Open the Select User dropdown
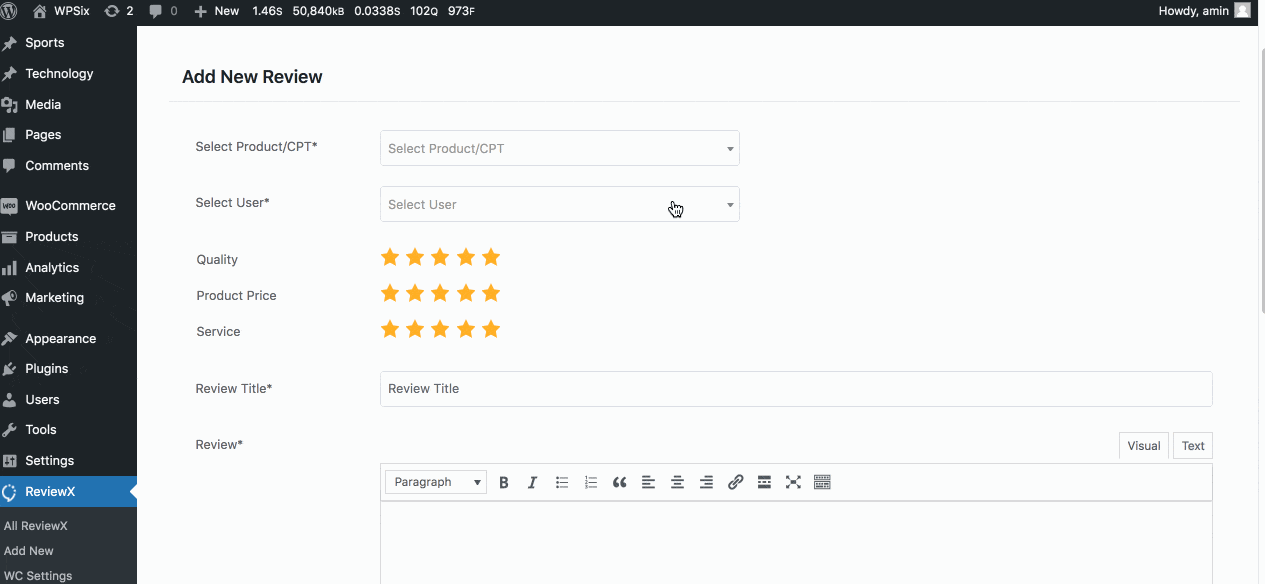Image resolution: width=1265 pixels, height=584 pixels. 559,205
